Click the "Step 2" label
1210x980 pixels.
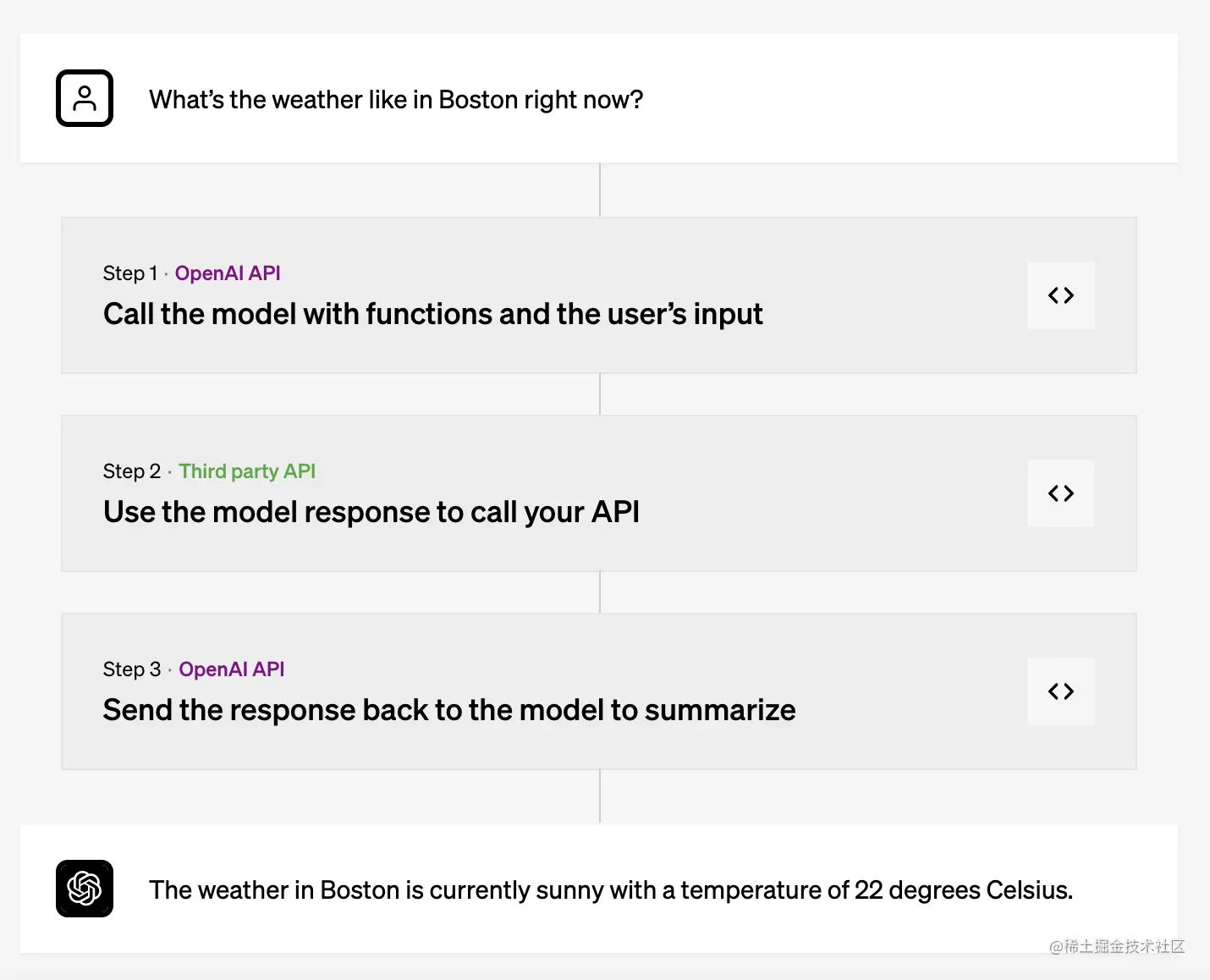[x=131, y=471]
